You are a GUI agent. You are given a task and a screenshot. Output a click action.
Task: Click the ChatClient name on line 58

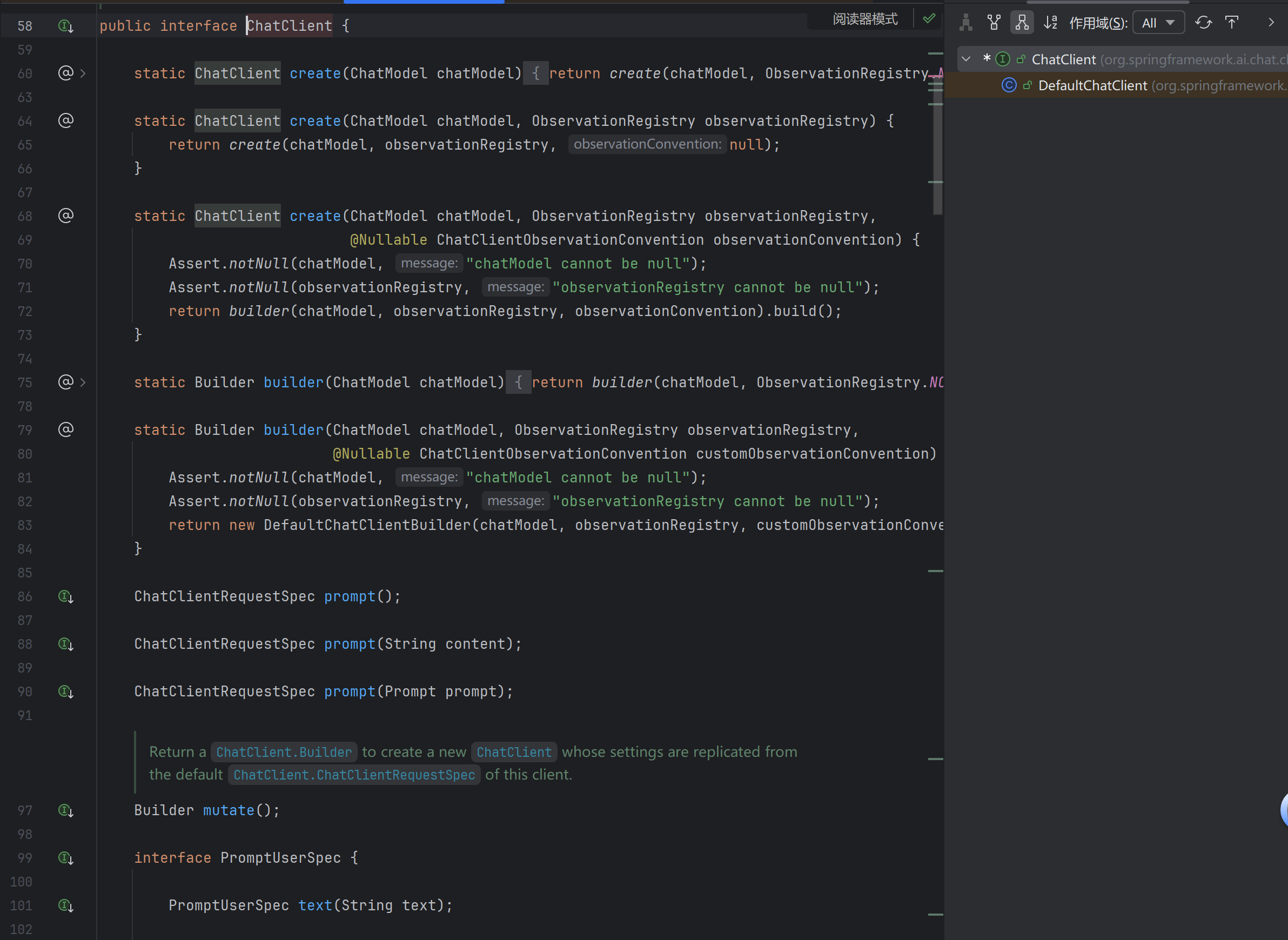(x=290, y=26)
